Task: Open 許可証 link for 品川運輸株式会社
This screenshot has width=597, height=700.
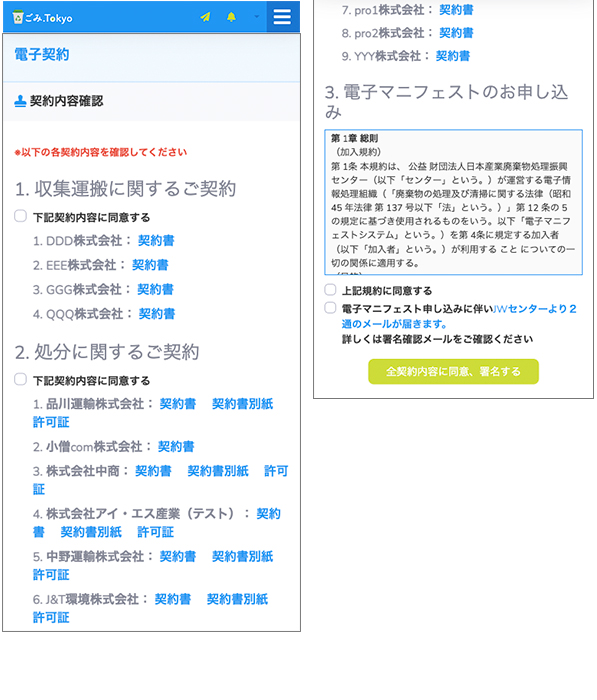Action: 51,422
